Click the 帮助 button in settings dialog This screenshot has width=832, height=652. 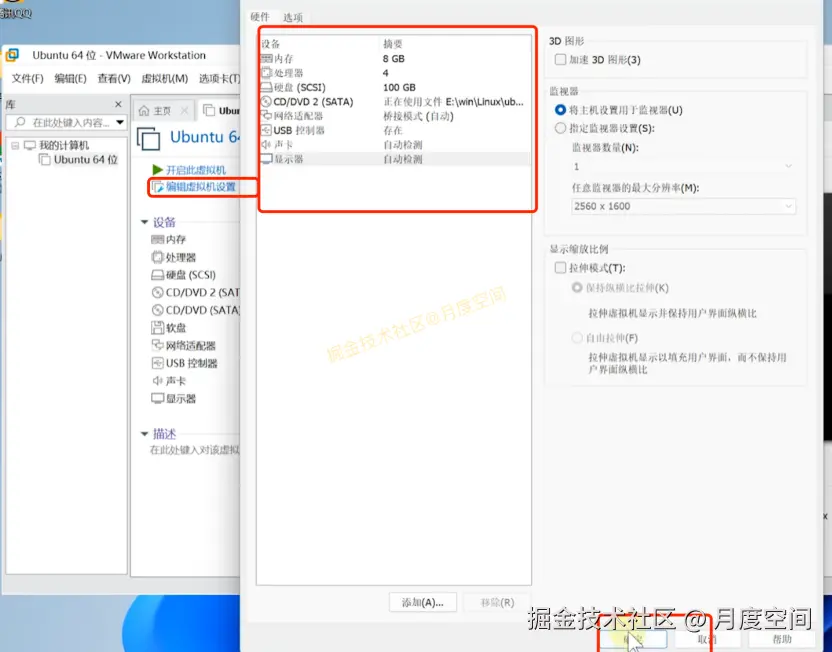point(782,639)
